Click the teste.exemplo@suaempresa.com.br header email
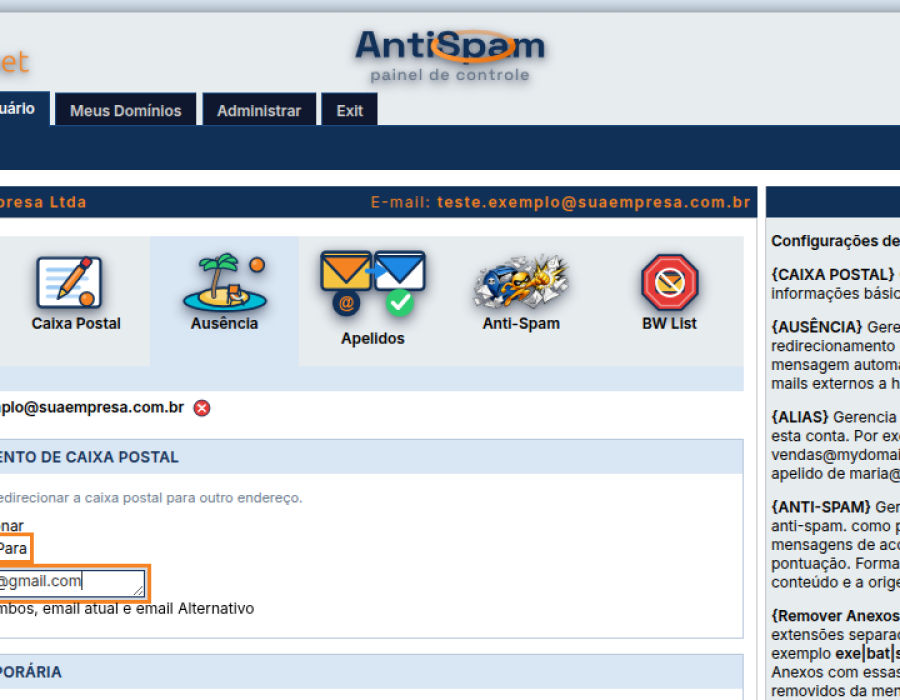Viewport: 900px width, 700px height. point(593,203)
